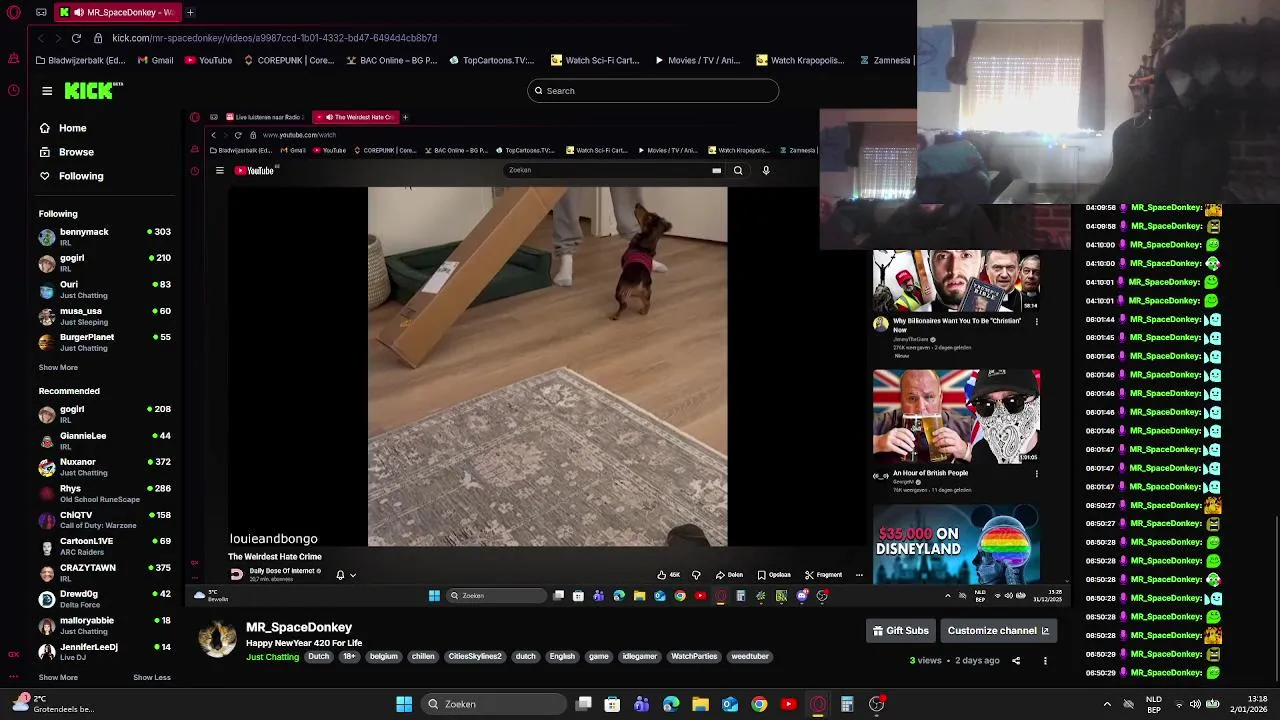
Task: Open the OBS Studio taskbar icon
Action: click(x=877, y=704)
